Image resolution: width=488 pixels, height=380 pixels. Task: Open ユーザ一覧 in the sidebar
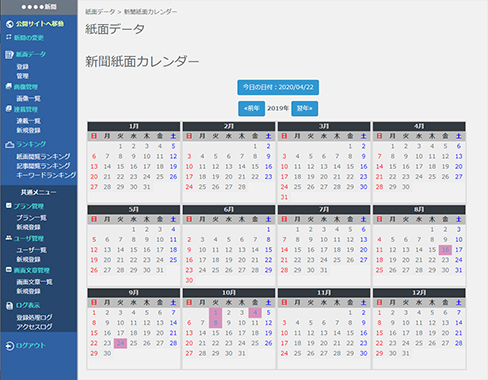click(x=32, y=250)
